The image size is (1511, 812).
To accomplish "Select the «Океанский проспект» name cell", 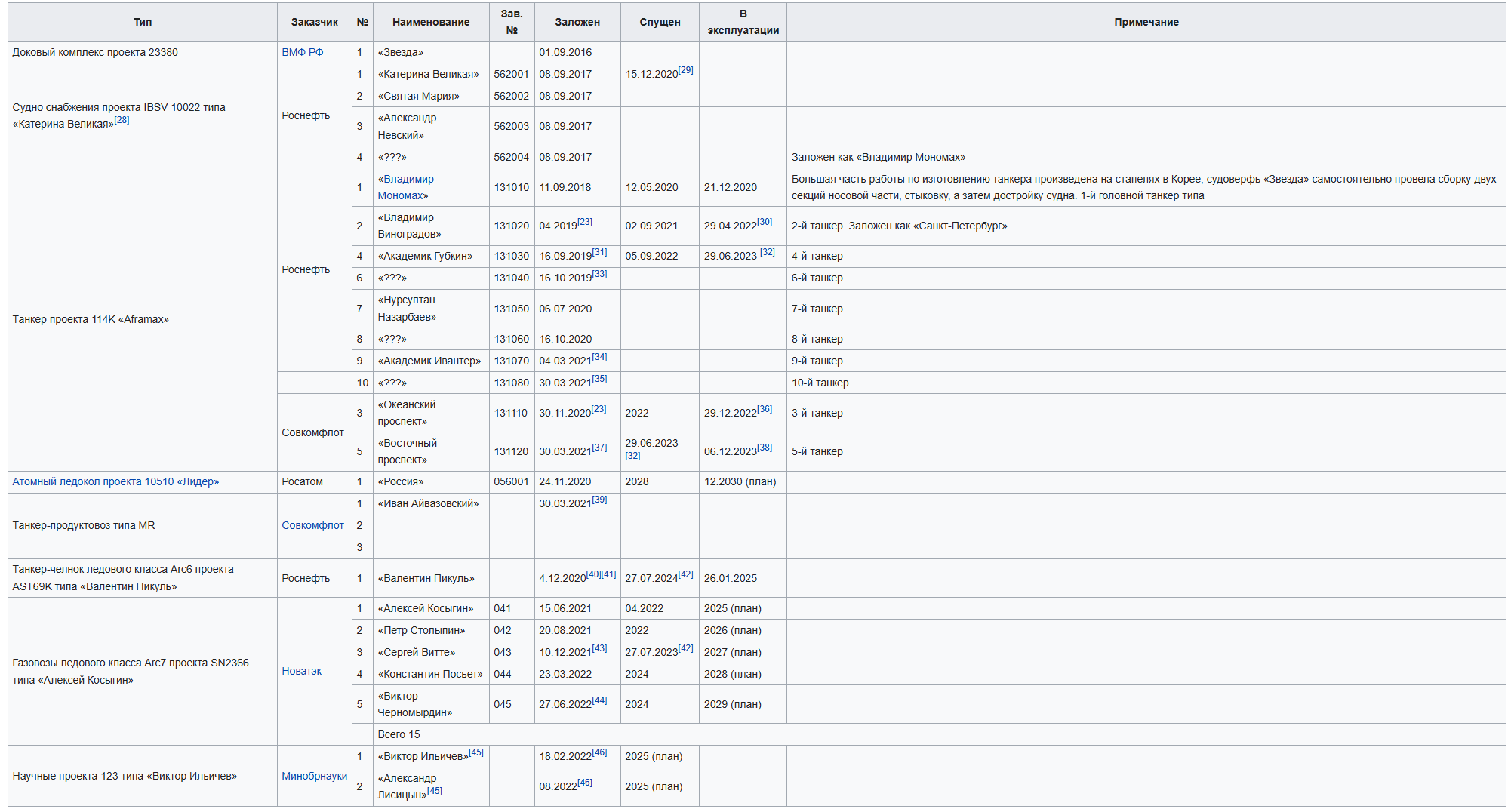I will point(431,413).
